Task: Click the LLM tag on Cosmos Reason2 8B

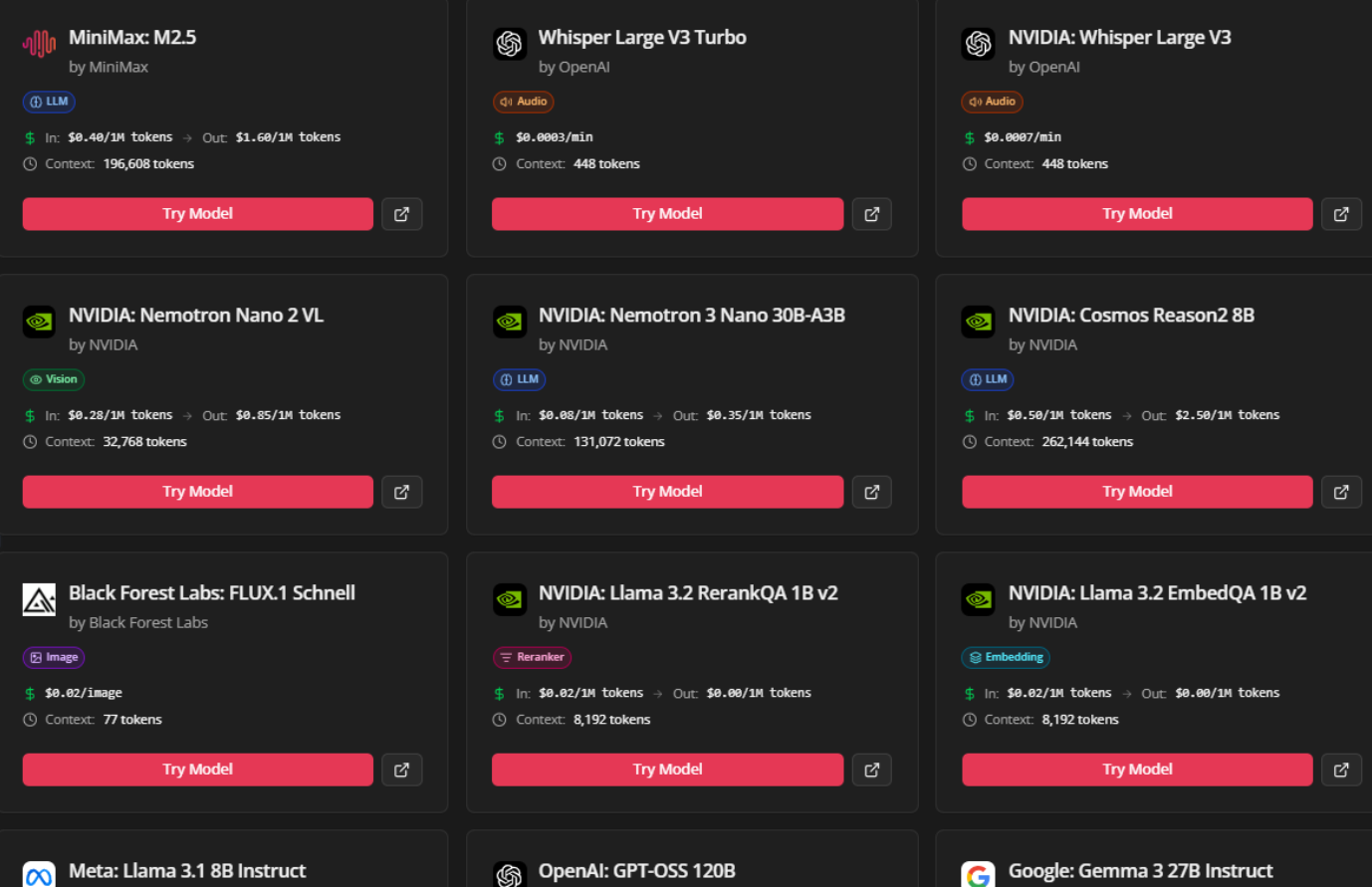Action: pos(989,379)
